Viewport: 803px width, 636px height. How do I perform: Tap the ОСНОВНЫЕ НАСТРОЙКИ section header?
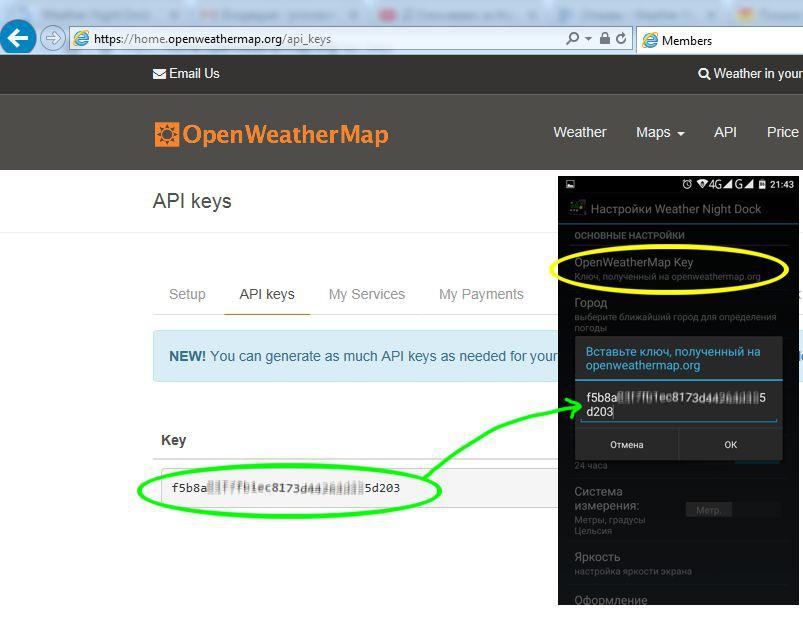629,236
